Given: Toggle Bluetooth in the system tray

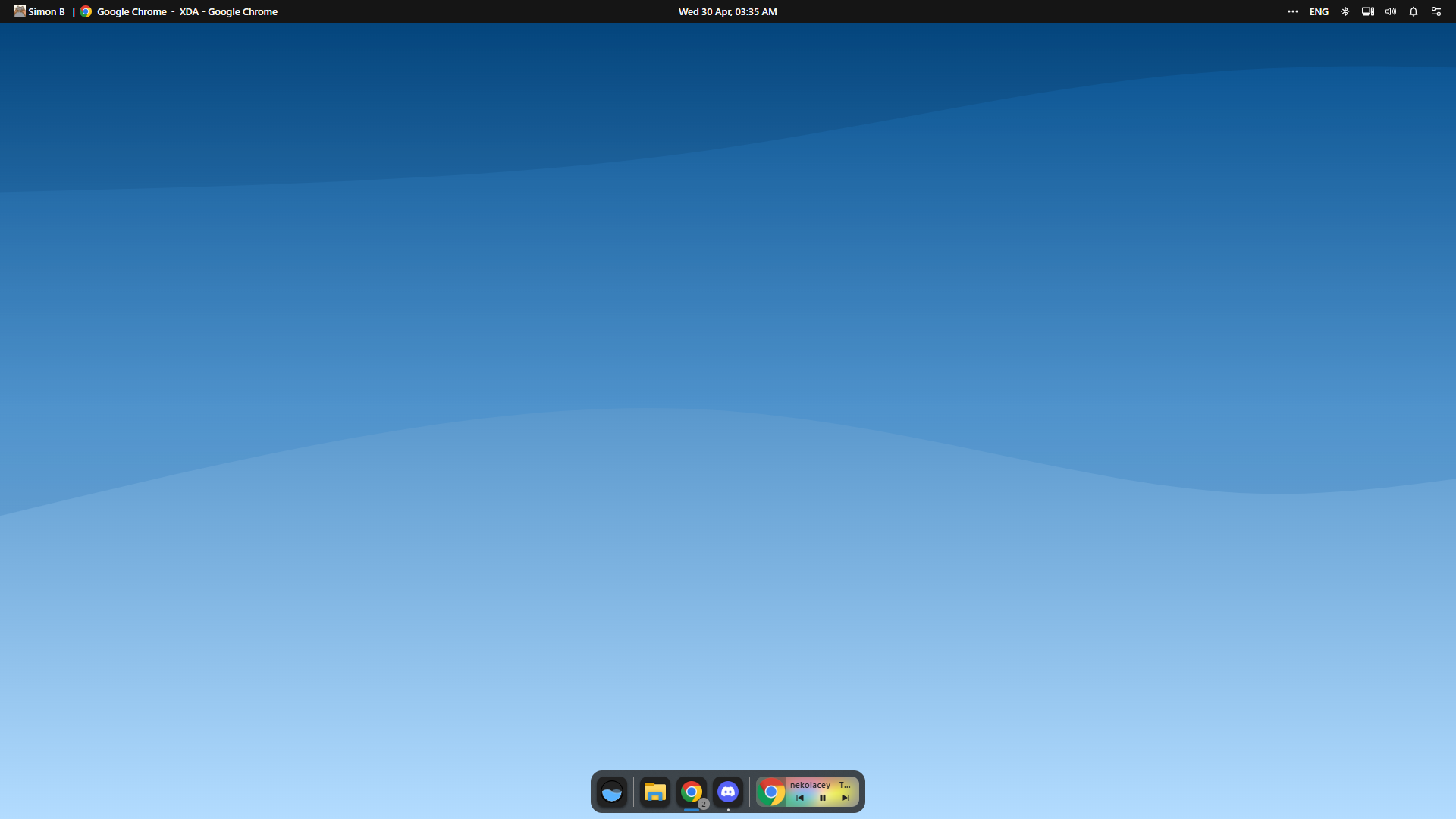Looking at the screenshot, I should tap(1345, 11).
